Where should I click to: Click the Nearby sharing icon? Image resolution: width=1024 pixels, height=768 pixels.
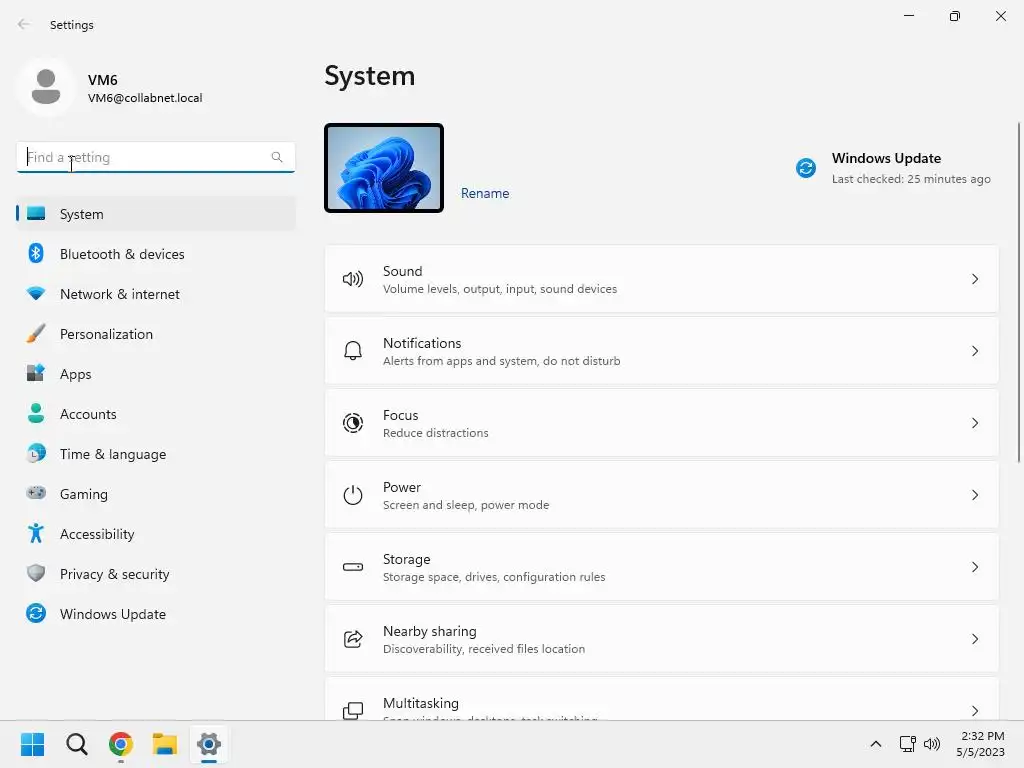353,639
